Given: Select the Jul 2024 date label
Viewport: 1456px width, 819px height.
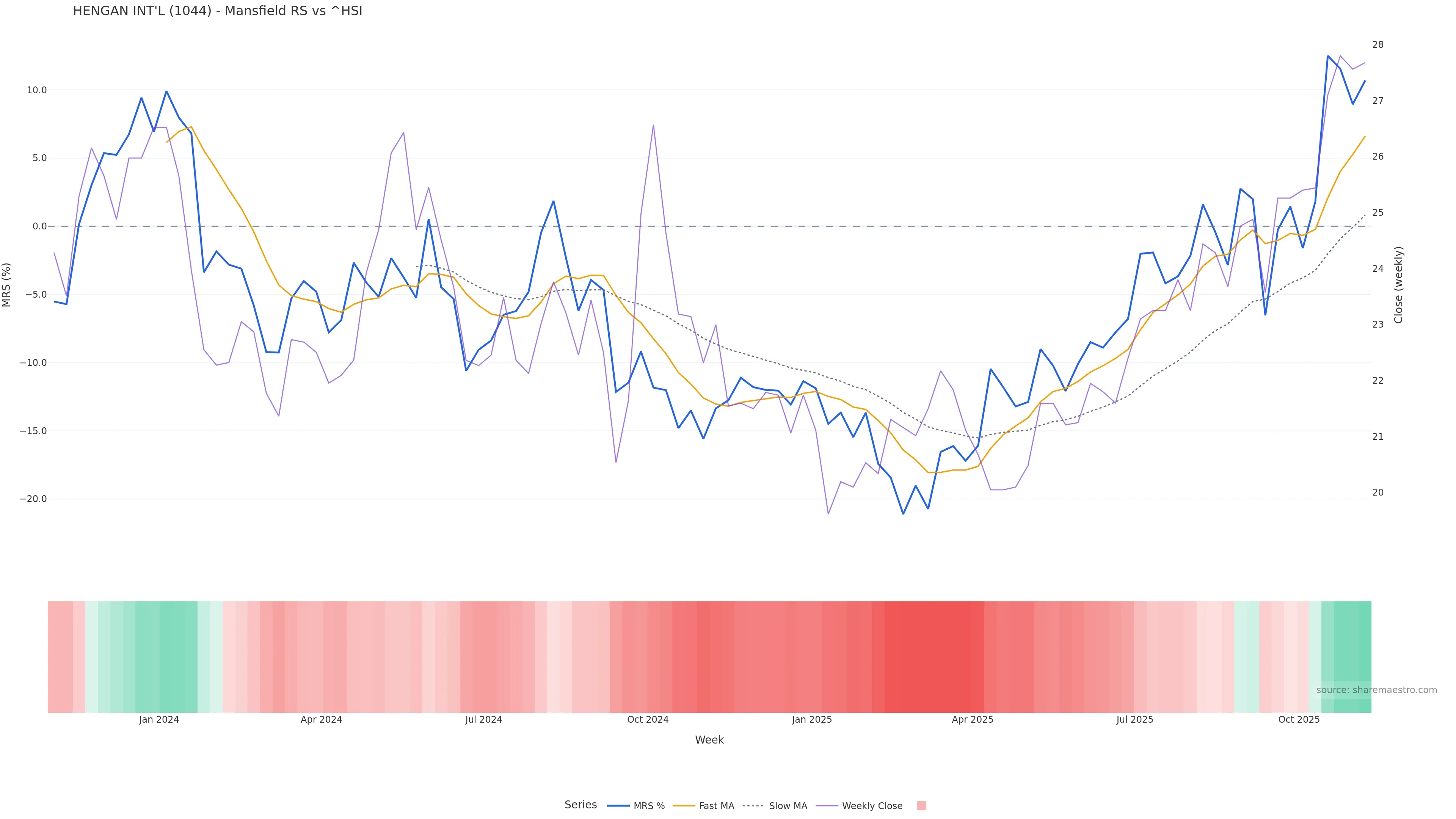Looking at the screenshot, I should pos(483,720).
